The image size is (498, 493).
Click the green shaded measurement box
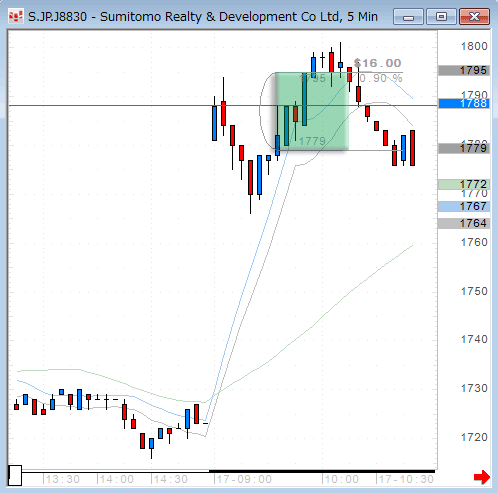[x=312, y=111]
